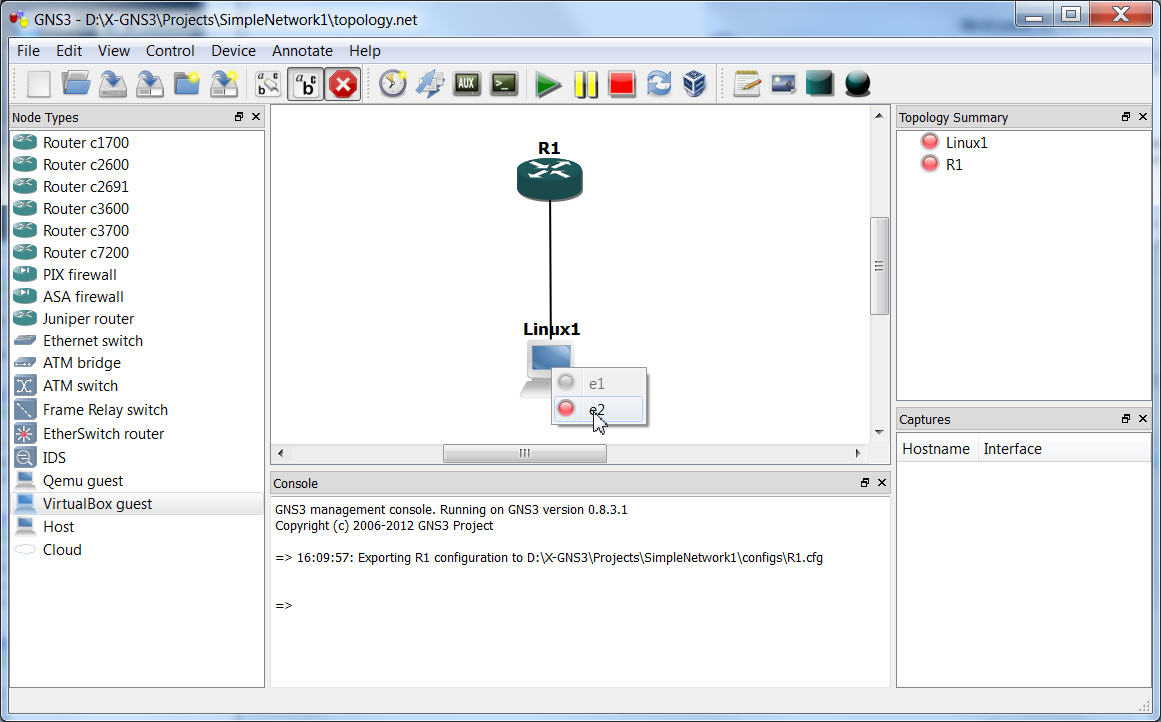Click Import/Export configs toolbar icon

point(224,84)
